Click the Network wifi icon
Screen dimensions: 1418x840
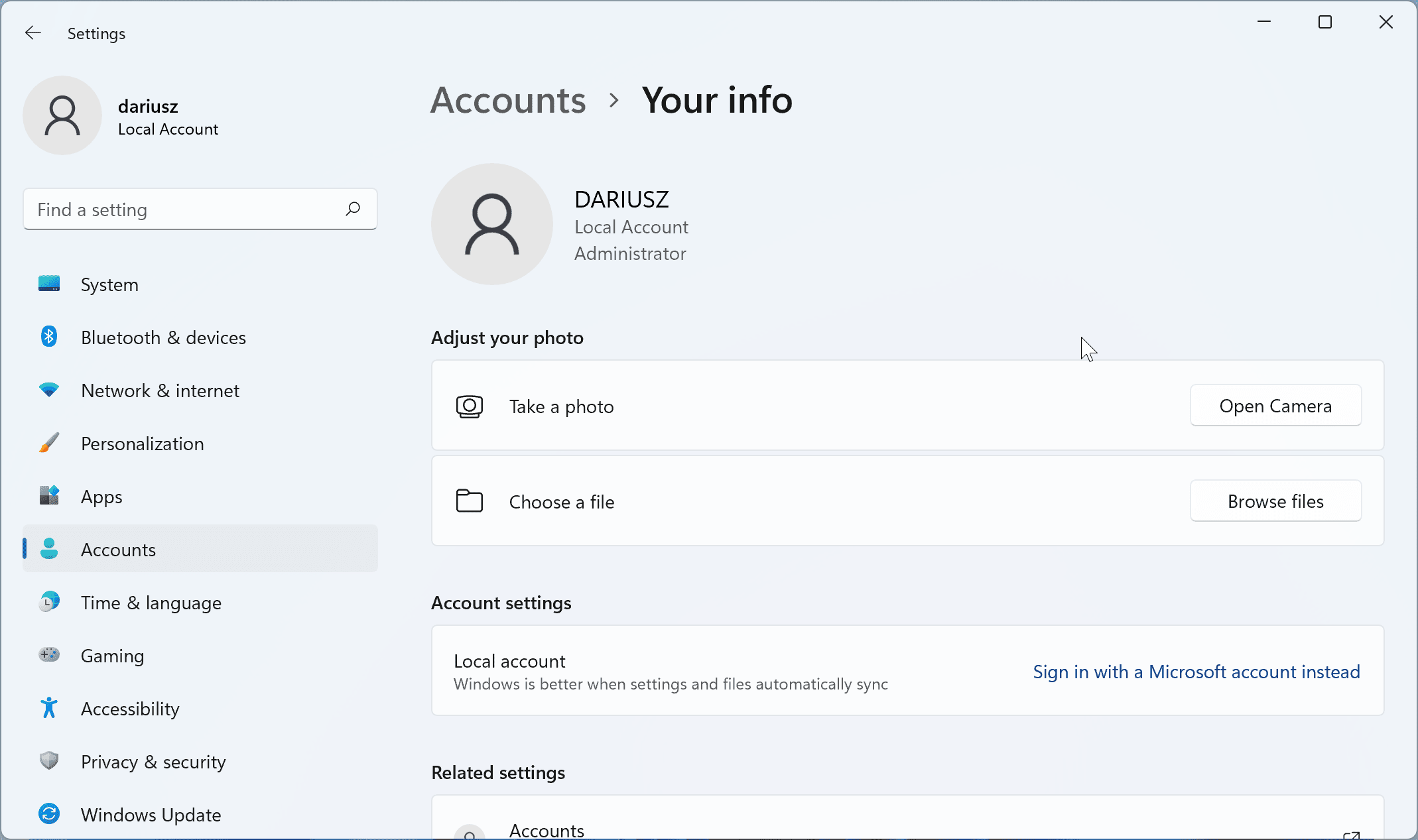[49, 390]
